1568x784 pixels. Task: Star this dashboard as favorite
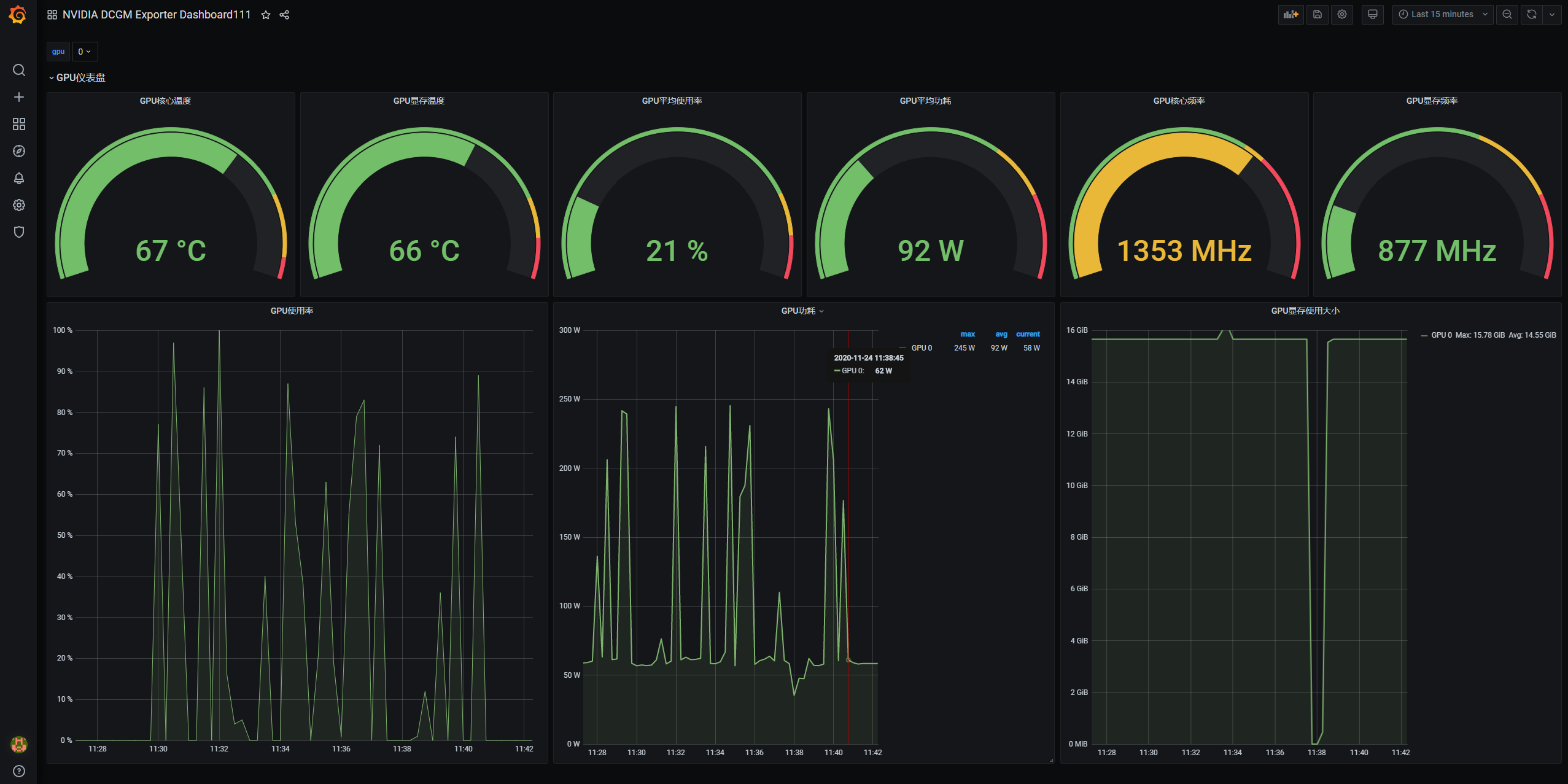point(265,15)
